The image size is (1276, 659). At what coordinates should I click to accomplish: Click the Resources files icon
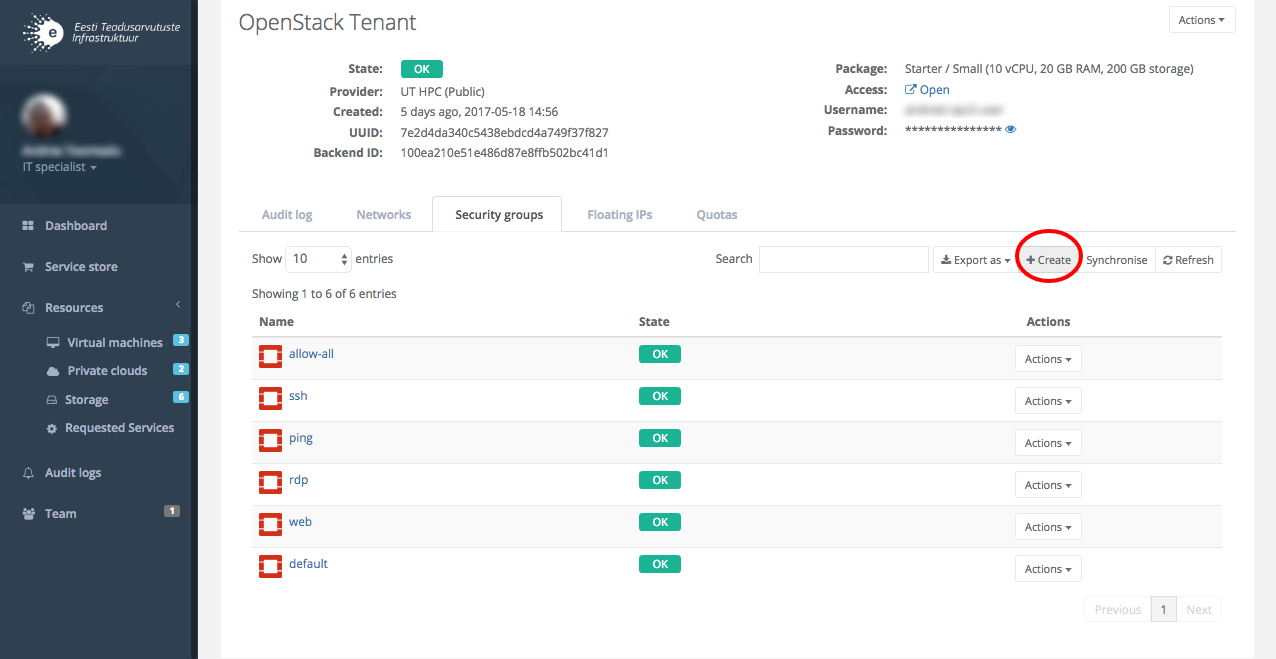pyautogui.click(x=28, y=308)
